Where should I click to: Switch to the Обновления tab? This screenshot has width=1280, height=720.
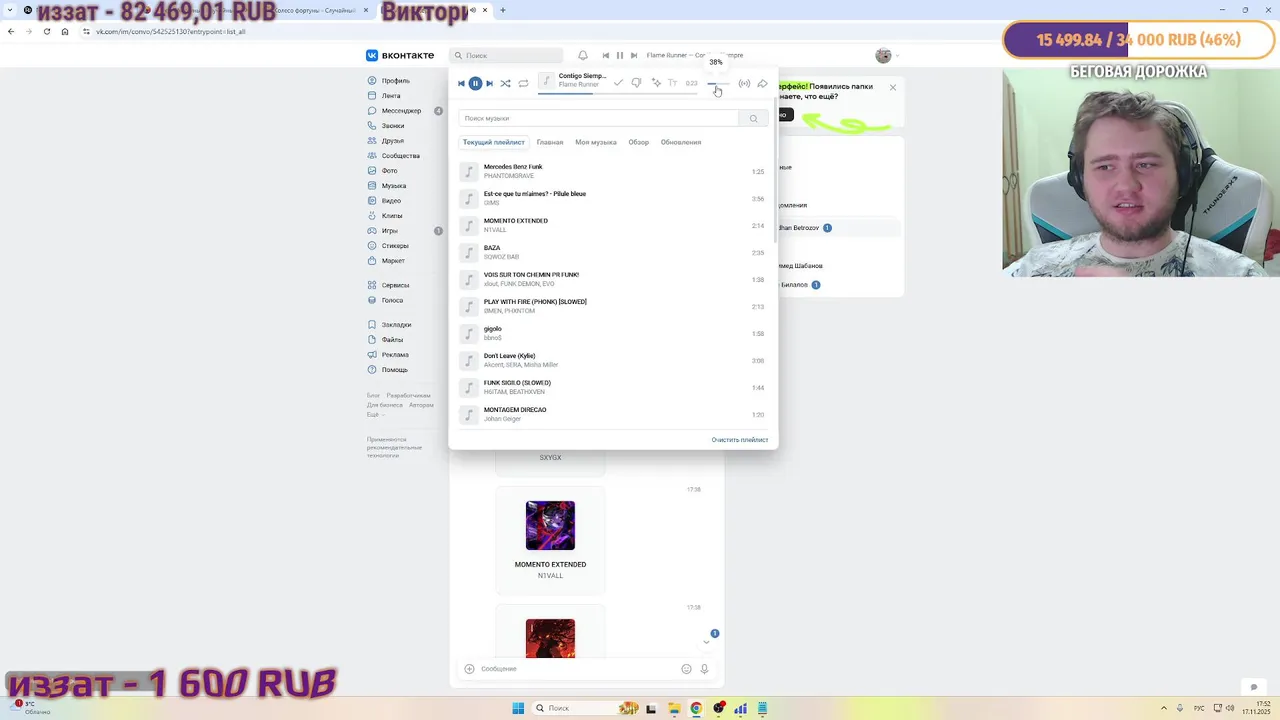coord(681,142)
